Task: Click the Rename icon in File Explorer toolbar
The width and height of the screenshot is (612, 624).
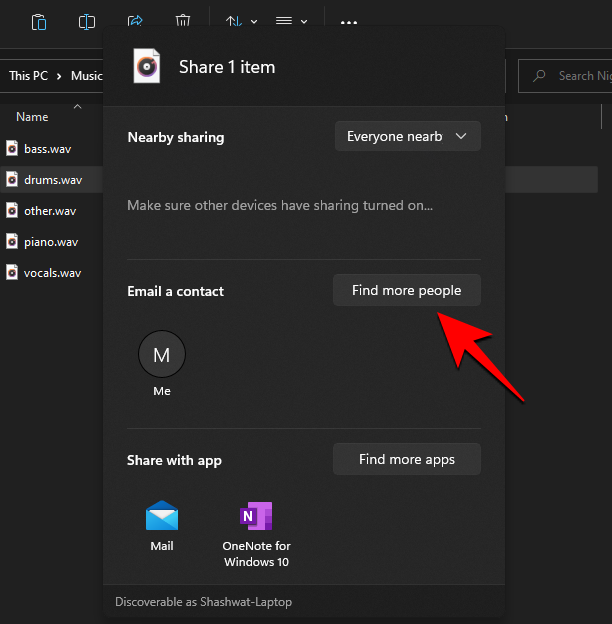Action: [x=87, y=22]
